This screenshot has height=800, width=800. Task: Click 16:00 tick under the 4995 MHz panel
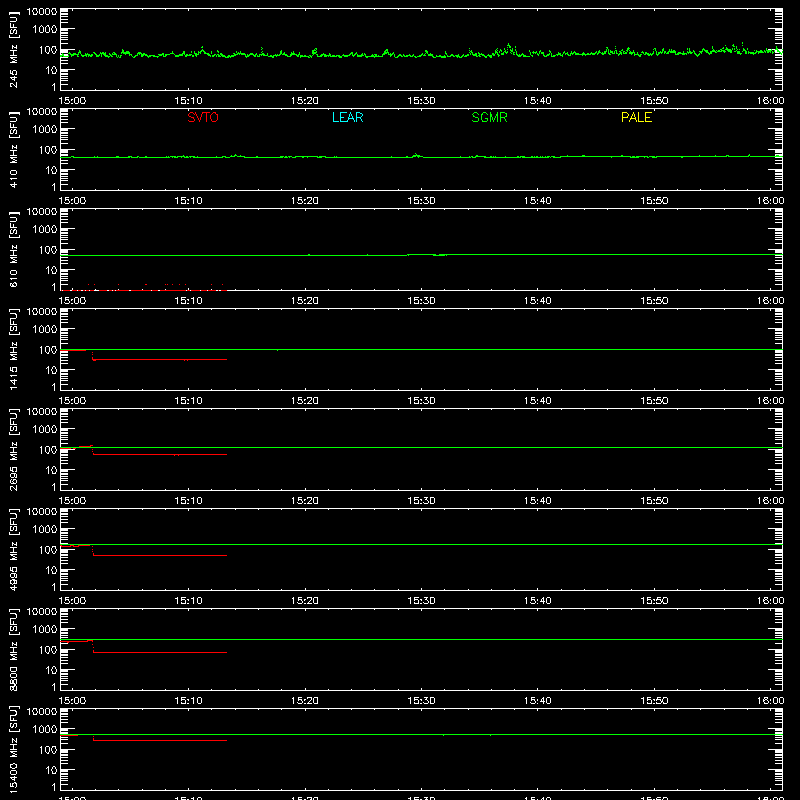tap(770, 601)
